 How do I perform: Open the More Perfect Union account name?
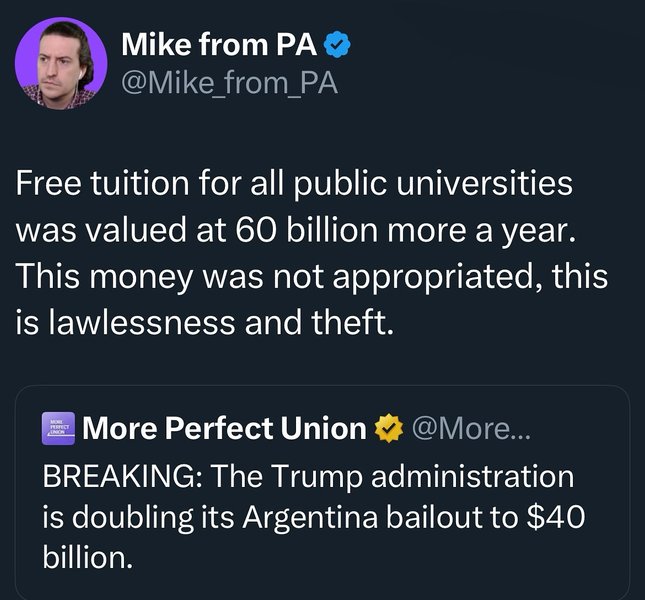pyautogui.click(x=225, y=430)
